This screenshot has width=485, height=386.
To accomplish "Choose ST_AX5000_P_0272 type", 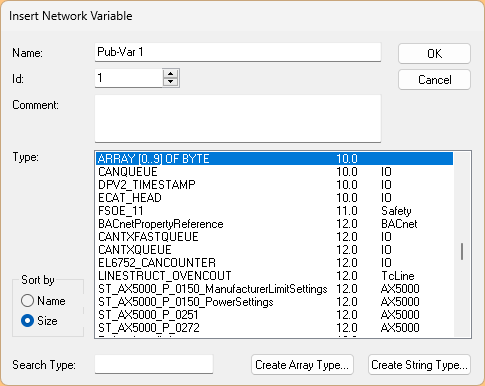I will (x=274, y=328).
